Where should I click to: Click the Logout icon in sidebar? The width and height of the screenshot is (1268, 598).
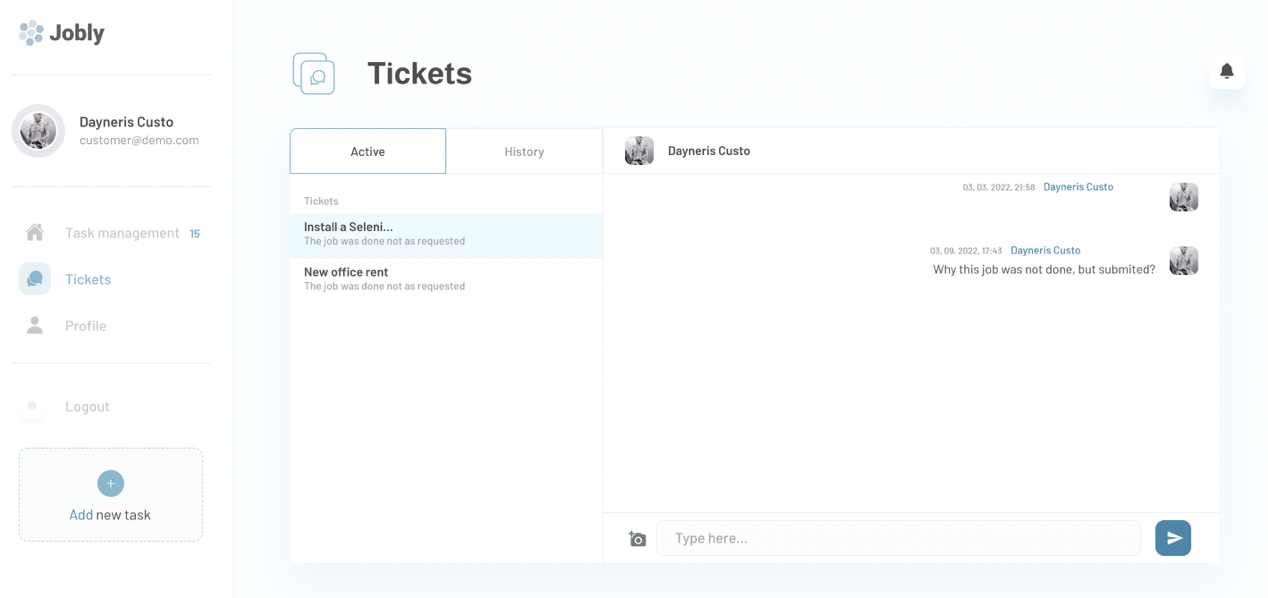pos(33,406)
